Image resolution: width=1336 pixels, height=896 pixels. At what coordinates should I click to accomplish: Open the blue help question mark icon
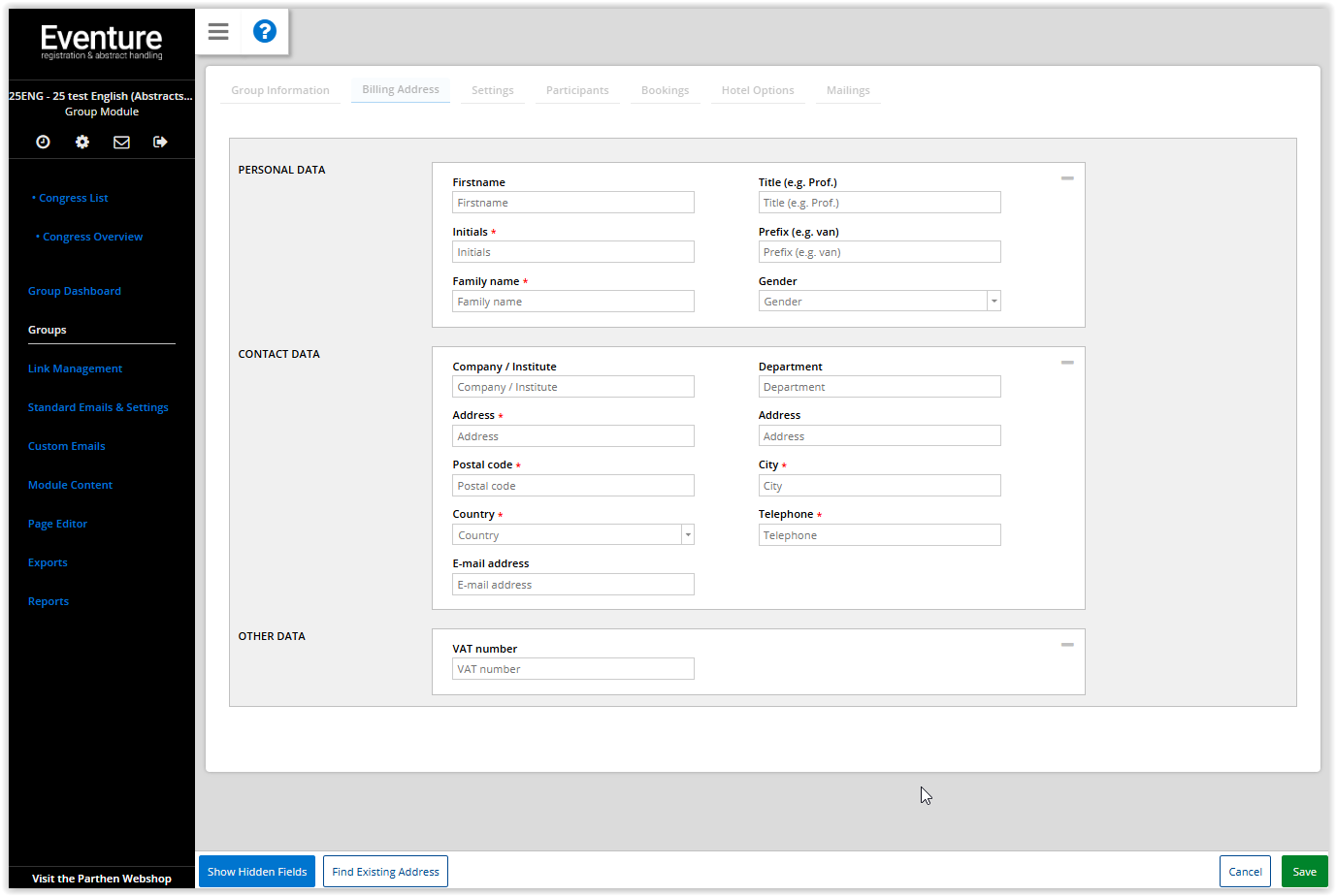point(265,31)
